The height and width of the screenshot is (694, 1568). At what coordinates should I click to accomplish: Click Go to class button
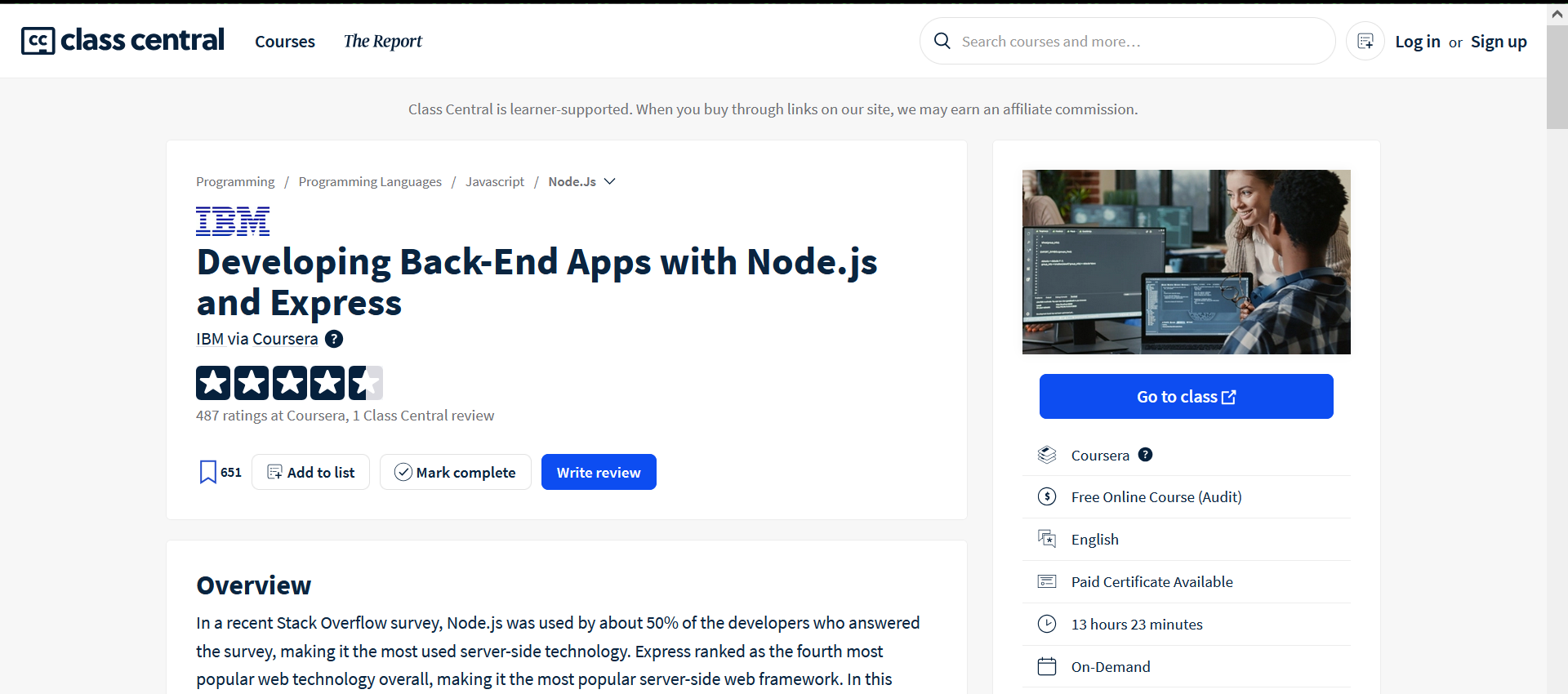(1186, 397)
